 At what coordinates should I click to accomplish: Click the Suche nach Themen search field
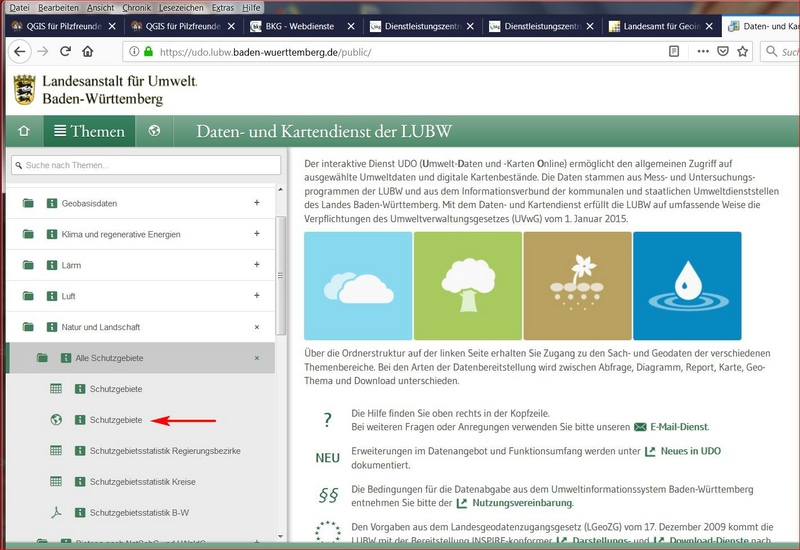[x=146, y=165]
